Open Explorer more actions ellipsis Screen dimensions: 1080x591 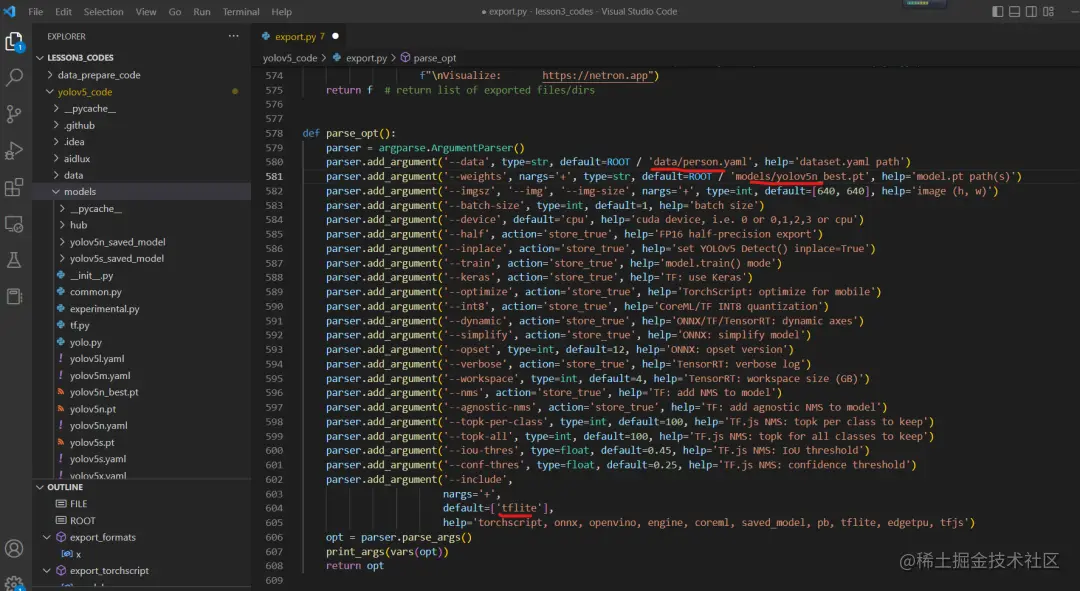(233, 36)
